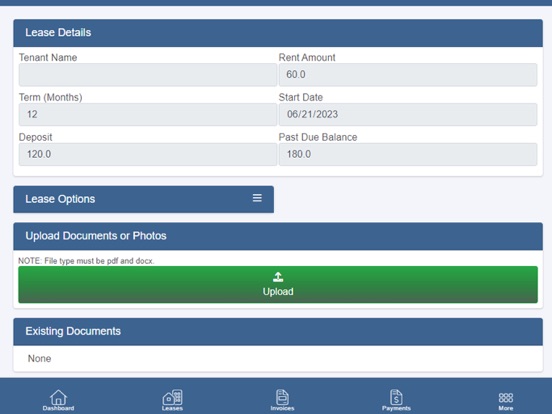Click the Lease Options header title

pos(60,199)
